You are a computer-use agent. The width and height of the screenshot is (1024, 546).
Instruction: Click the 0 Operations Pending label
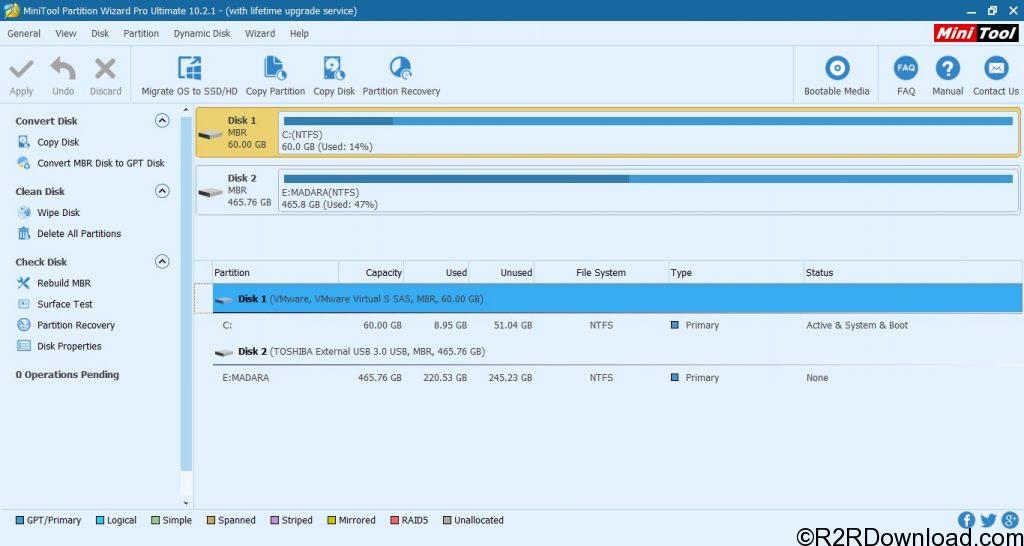click(67, 374)
